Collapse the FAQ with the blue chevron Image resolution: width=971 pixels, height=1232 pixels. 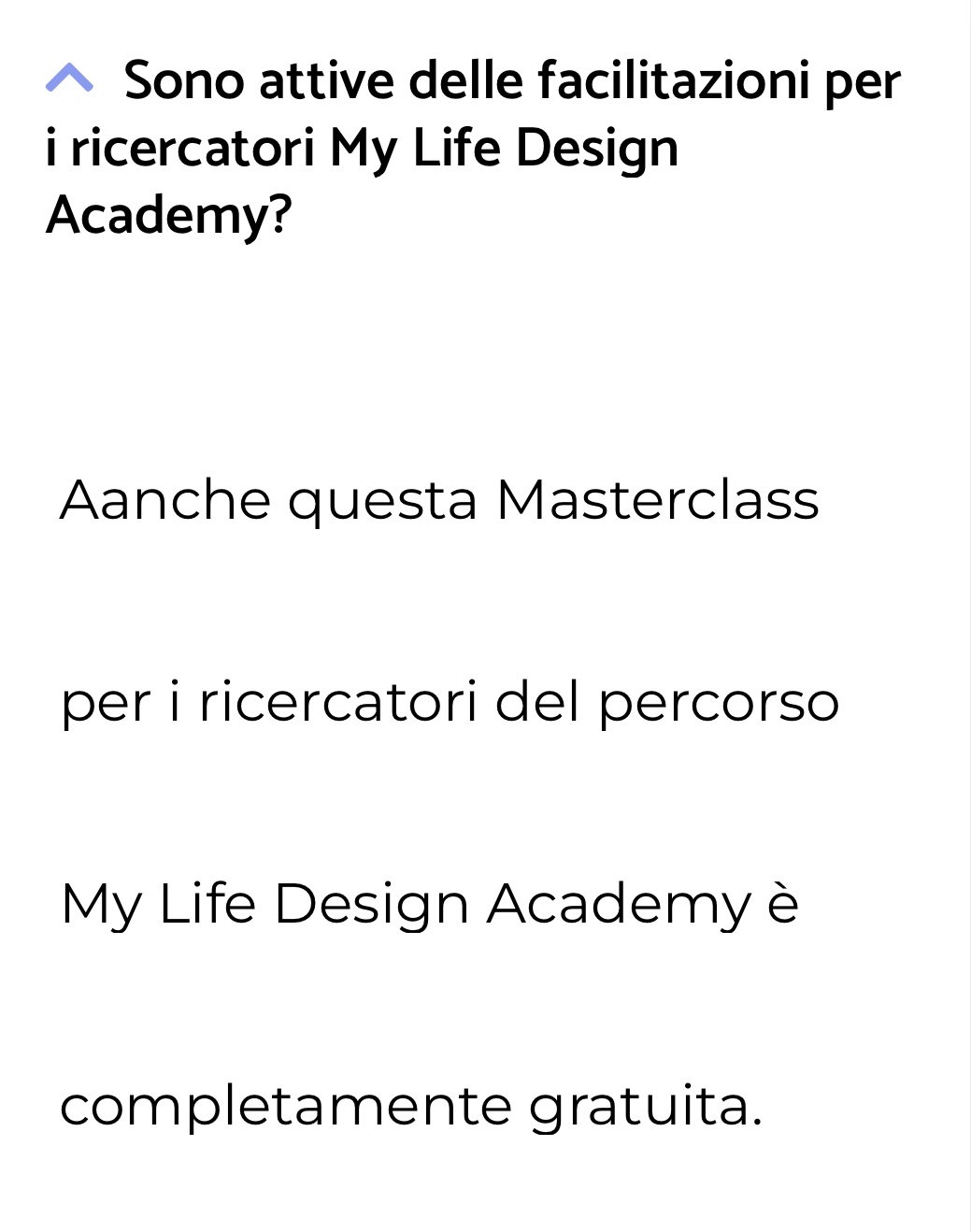tap(69, 79)
